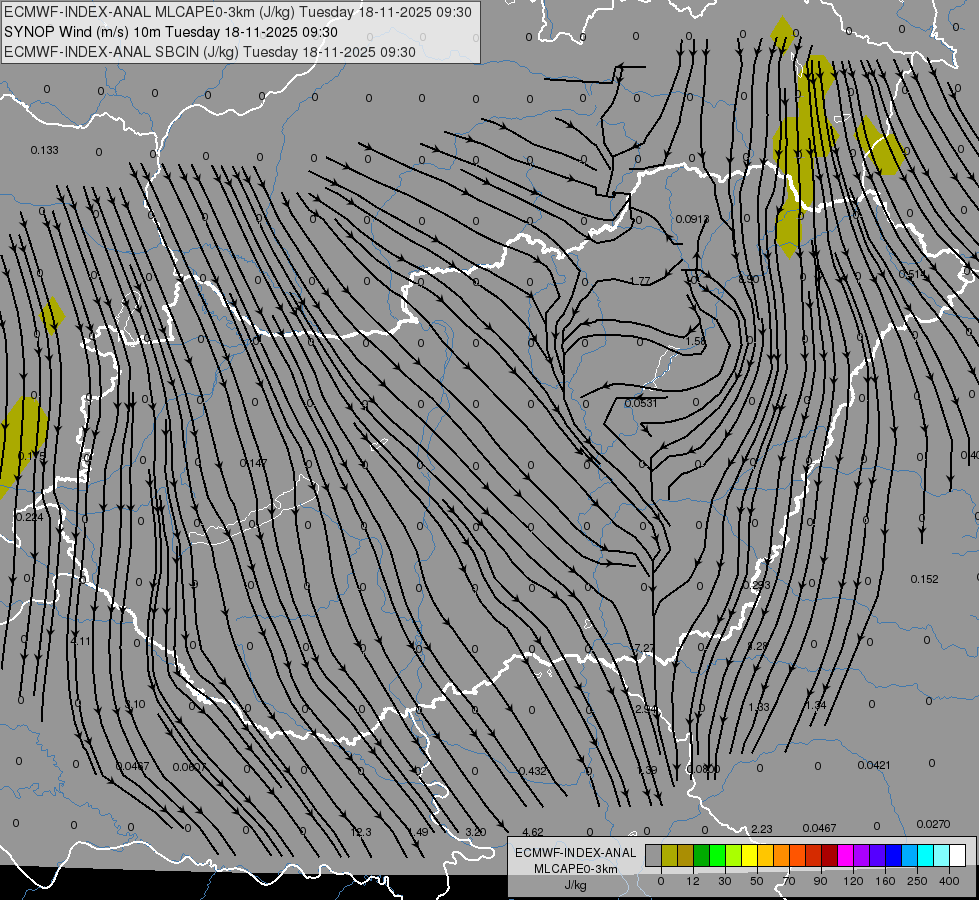Choose the amber swatch in the legend
979x900 pixels.
coord(765,855)
